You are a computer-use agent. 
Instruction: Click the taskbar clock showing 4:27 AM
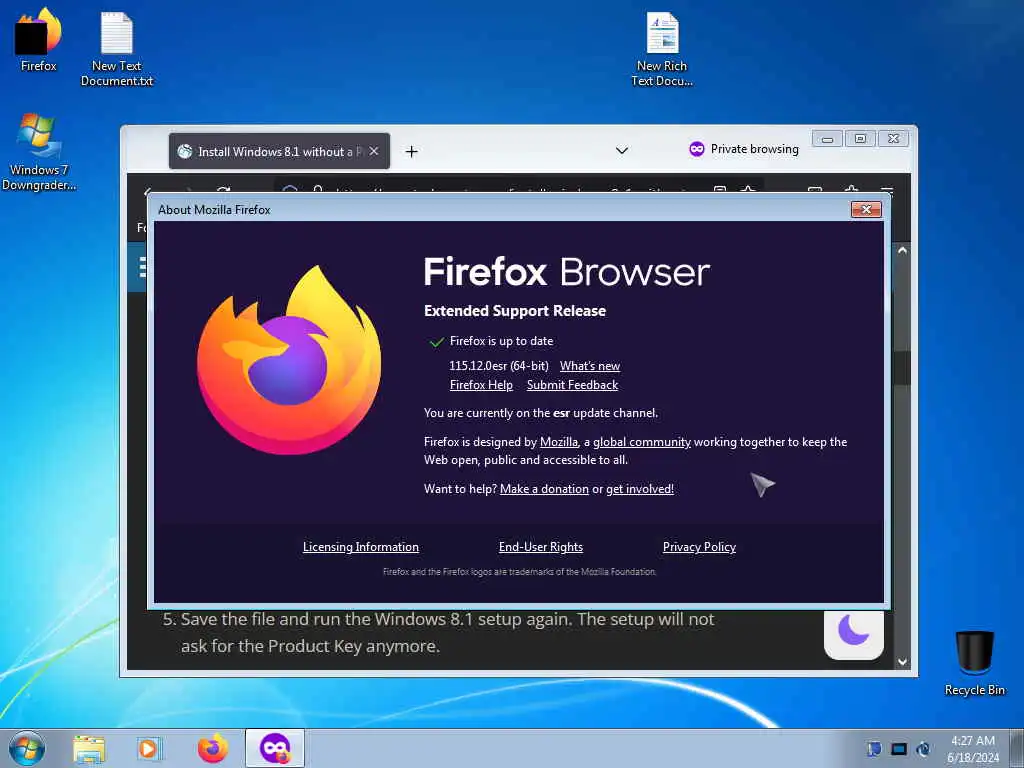pyautogui.click(x=973, y=748)
